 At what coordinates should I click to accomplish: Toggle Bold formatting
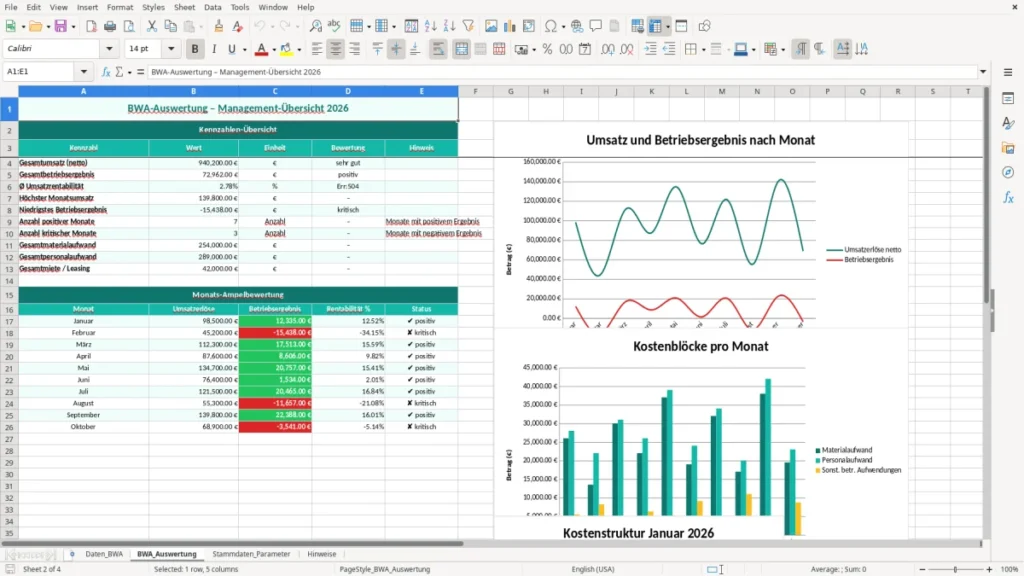[x=195, y=49]
